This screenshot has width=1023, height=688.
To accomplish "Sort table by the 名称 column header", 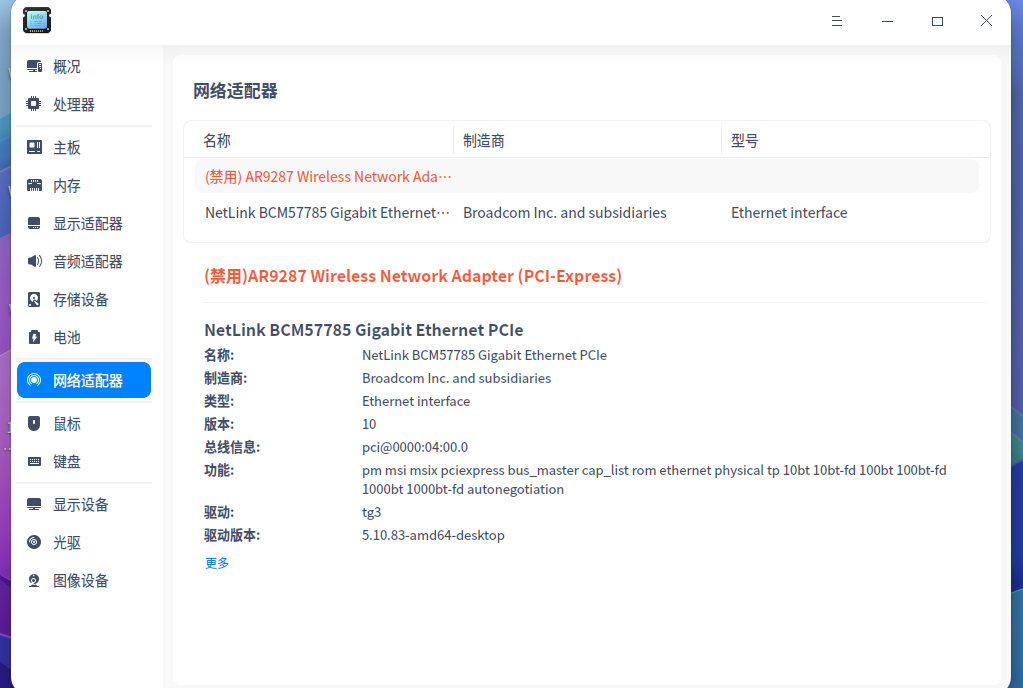I will coord(216,140).
